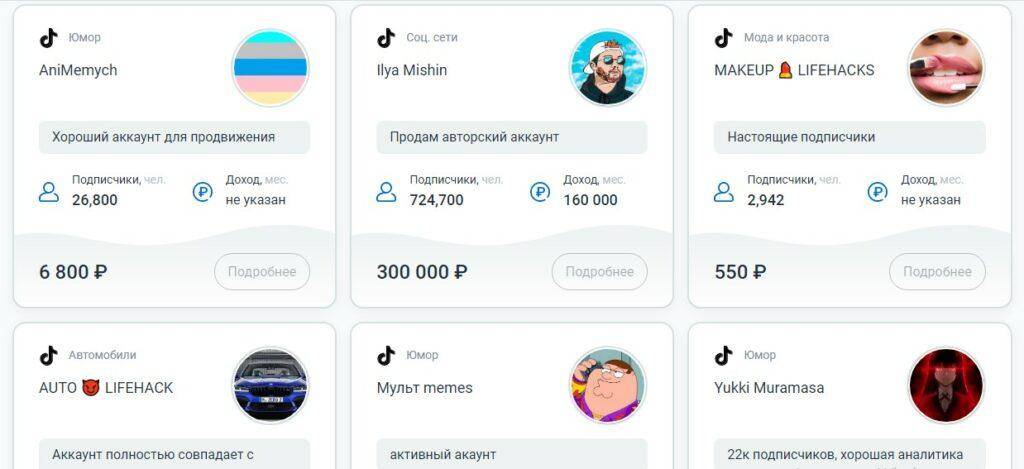Open the Peter Griffin avatar of Мульт memes

pyautogui.click(x=608, y=385)
